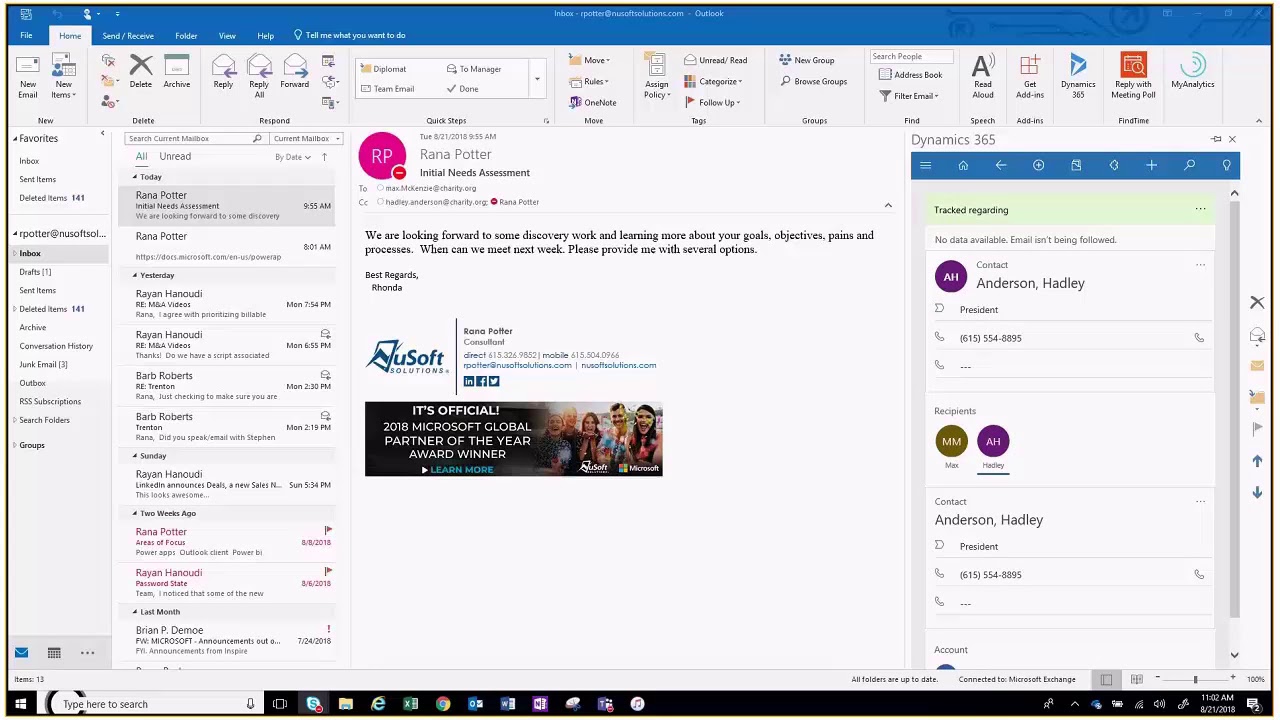1280x720 pixels.
Task: Click the Search People field
Action: (911, 56)
